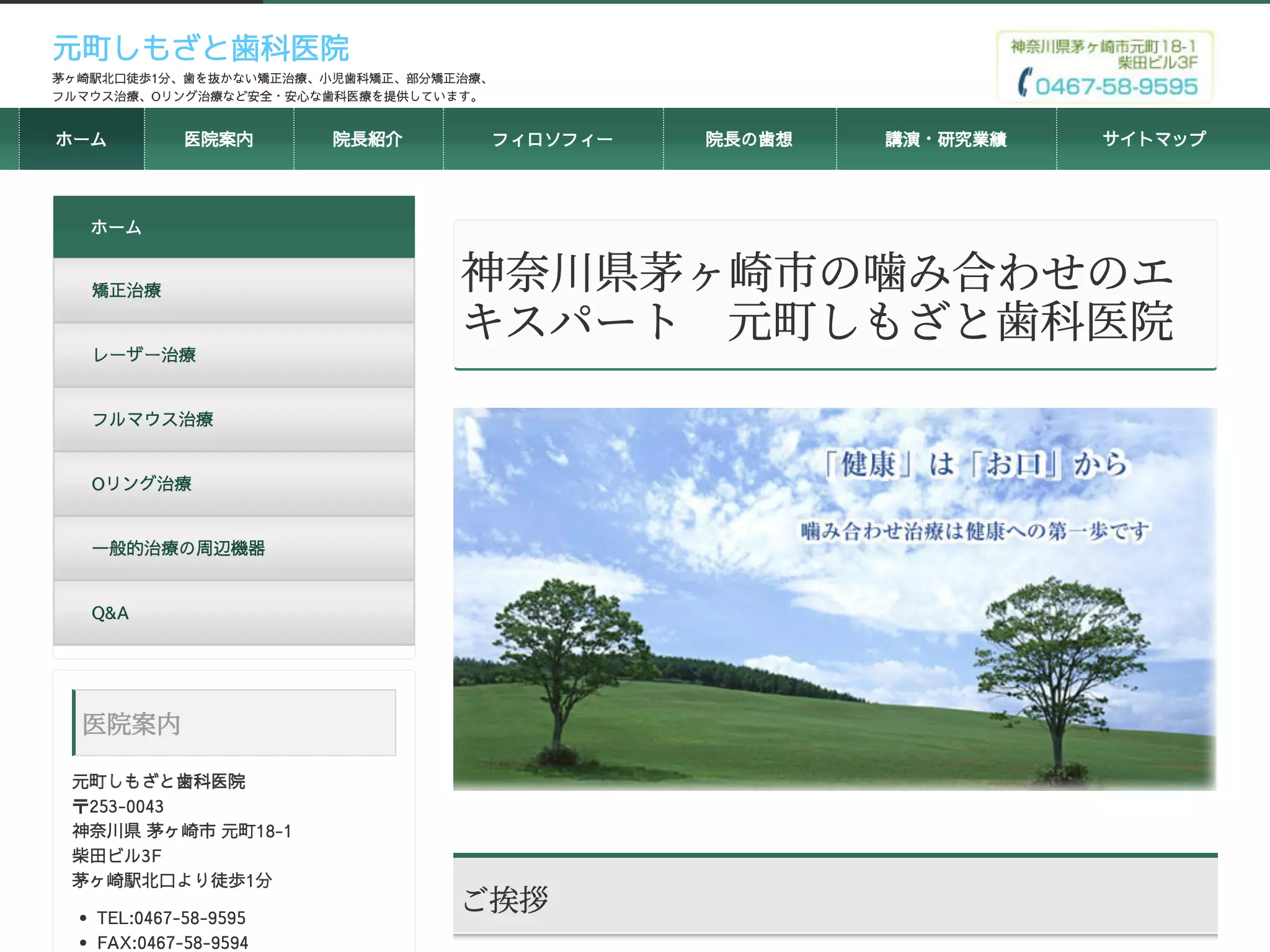Screen dimensions: 1270x952
Task: Open 院長の歯想 navigation item
Action: [750, 139]
